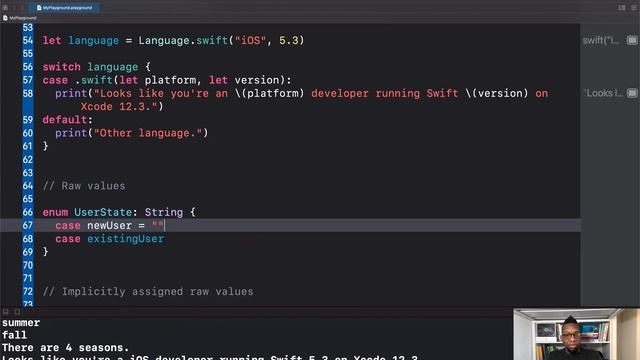This screenshot has height=360, width=640.
Task: Click the 'UserState' enum name
Action: click(102, 212)
